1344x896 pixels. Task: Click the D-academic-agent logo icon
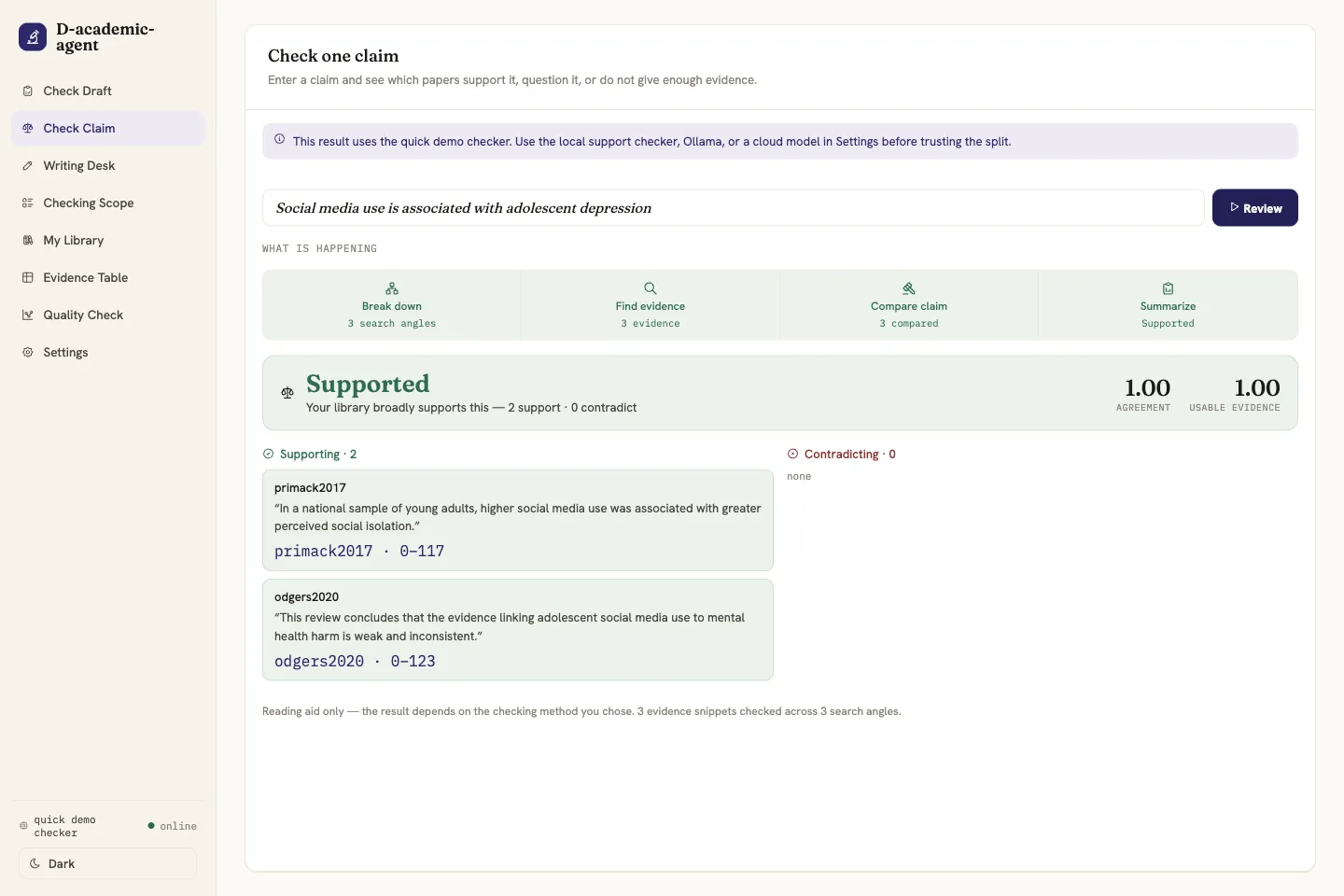click(33, 37)
